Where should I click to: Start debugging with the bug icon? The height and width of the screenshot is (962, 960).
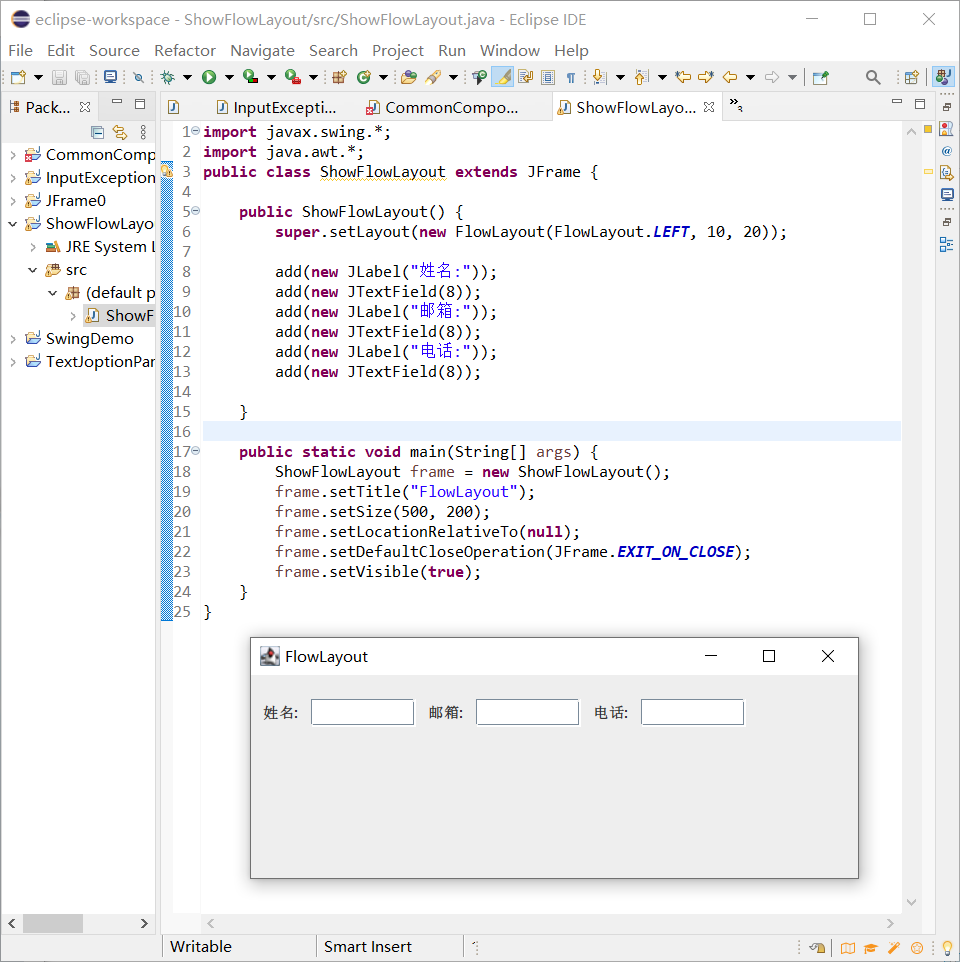(x=168, y=77)
